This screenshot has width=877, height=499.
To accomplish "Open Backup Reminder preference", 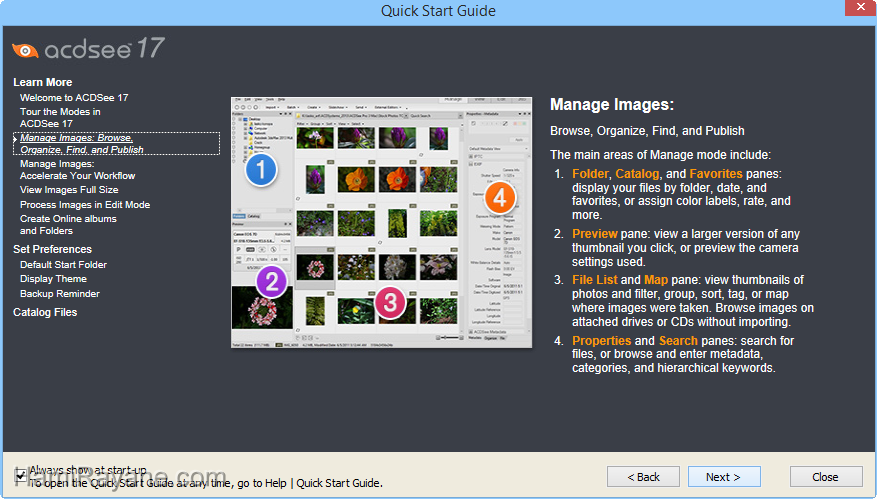I will (x=60, y=294).
